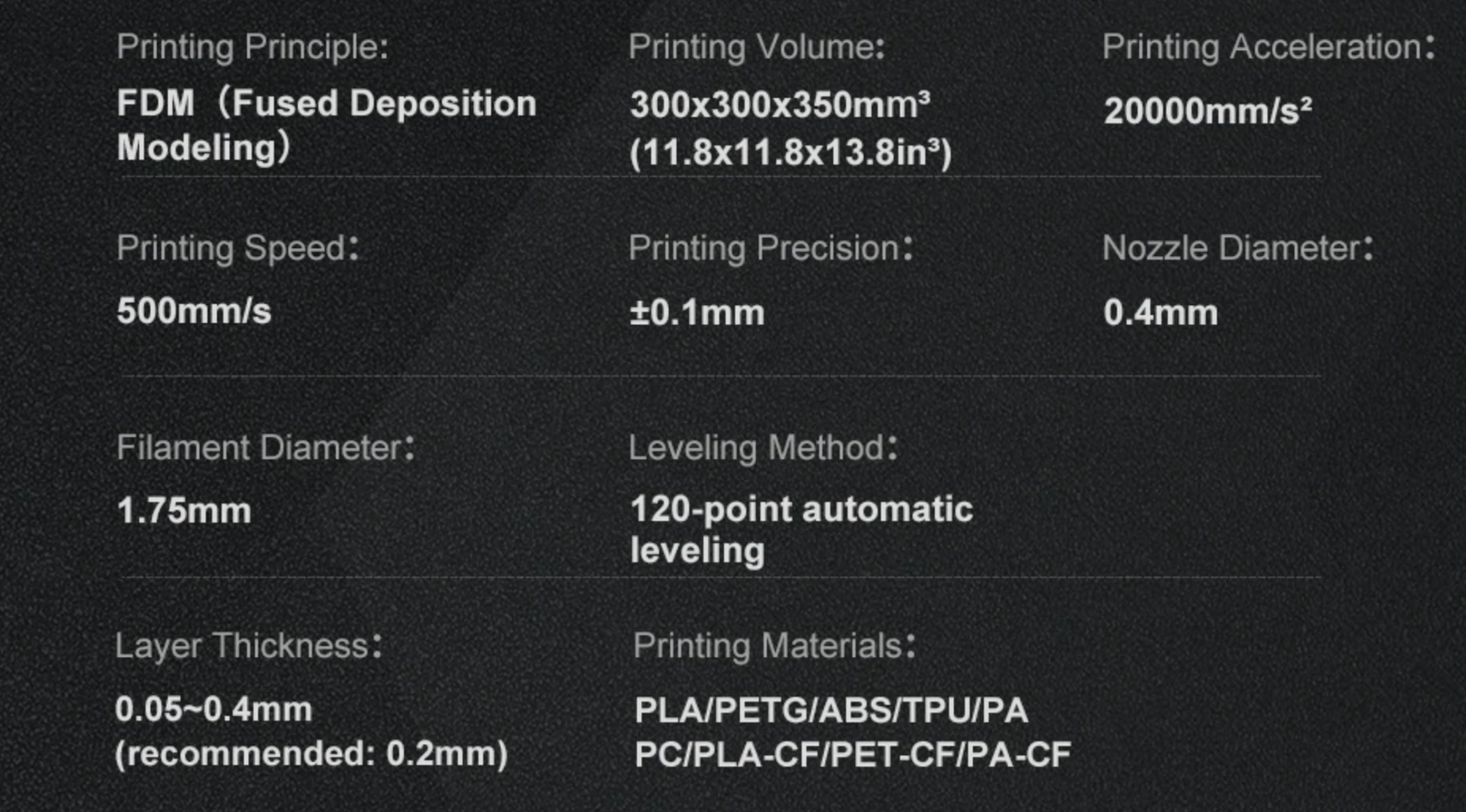
Task: Click the FDM Fused Deposition Modeling text
Action: tap(326, 125)
